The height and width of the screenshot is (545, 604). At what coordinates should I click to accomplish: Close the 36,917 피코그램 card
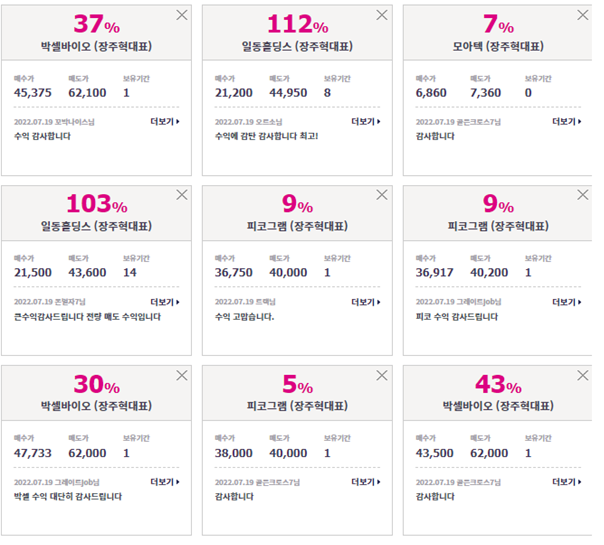click(583, 195)
